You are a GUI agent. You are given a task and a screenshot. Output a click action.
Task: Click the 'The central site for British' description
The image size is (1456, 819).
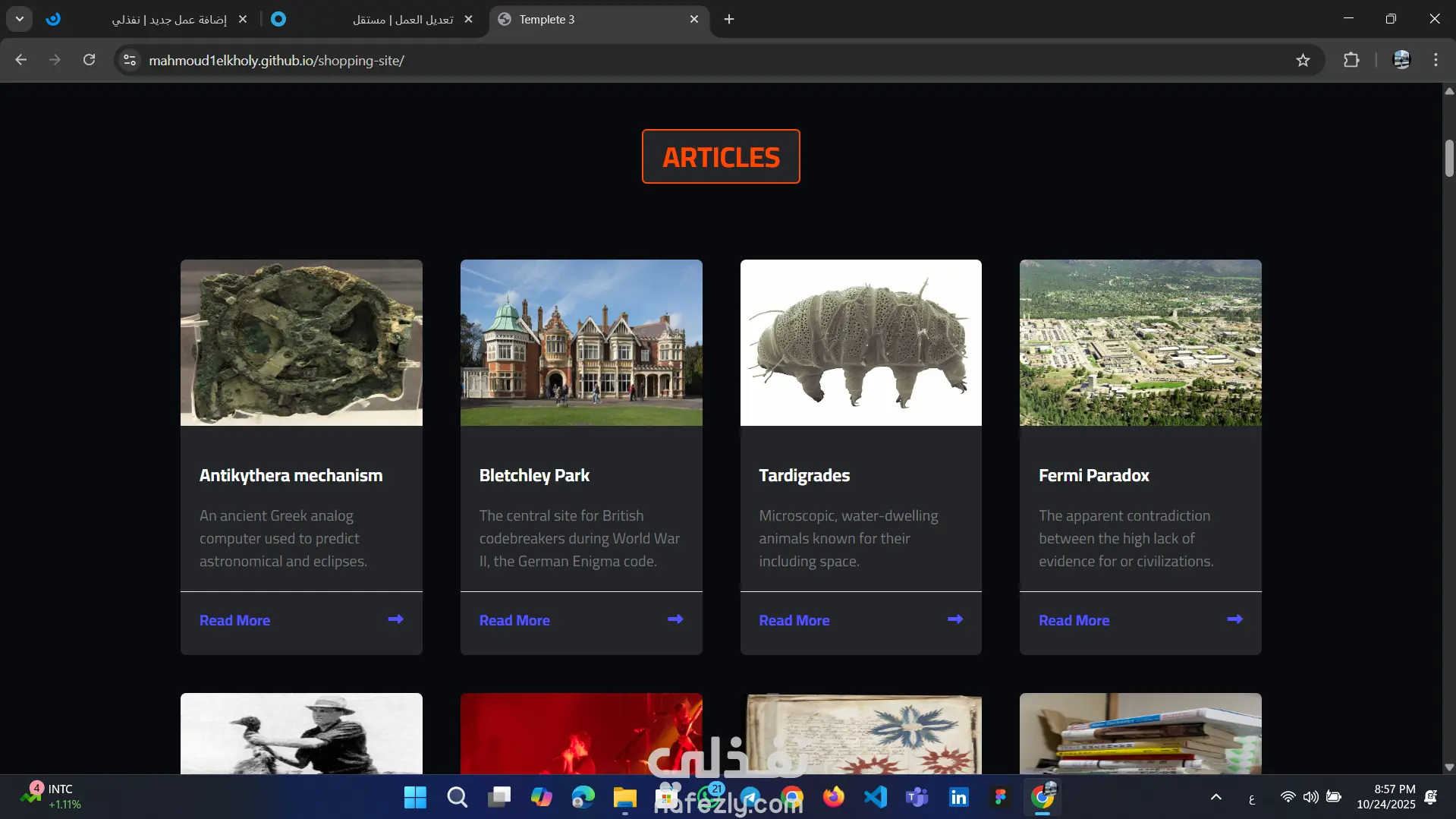pos(580,538)
